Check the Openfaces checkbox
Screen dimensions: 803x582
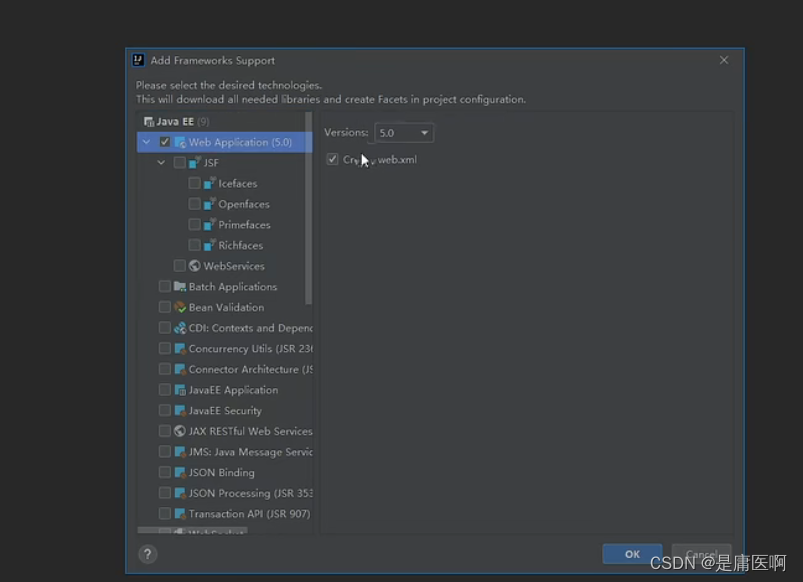coord(194,204)
